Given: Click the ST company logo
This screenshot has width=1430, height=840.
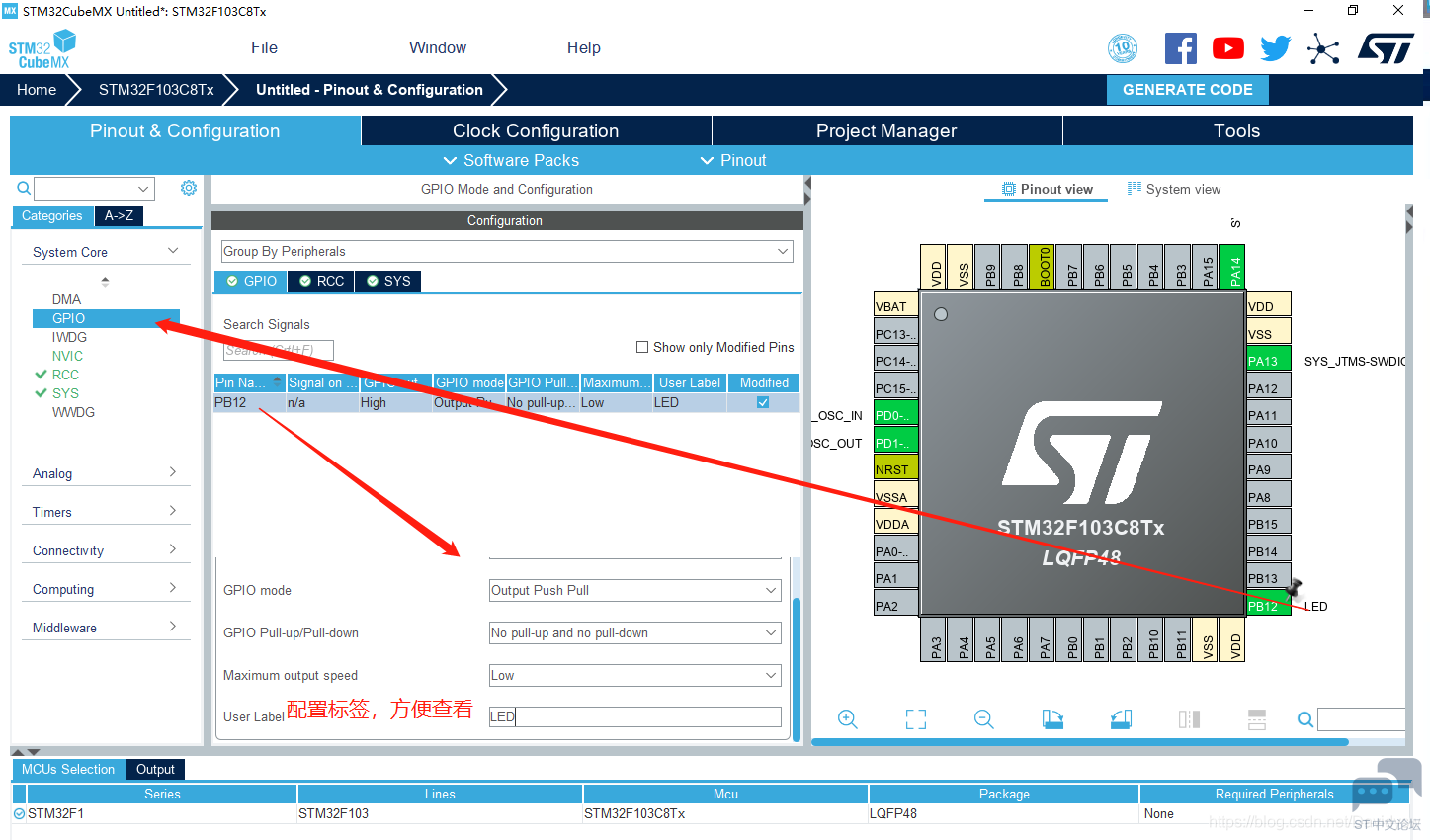Looking at the screenshot, I should [1386, 48].
